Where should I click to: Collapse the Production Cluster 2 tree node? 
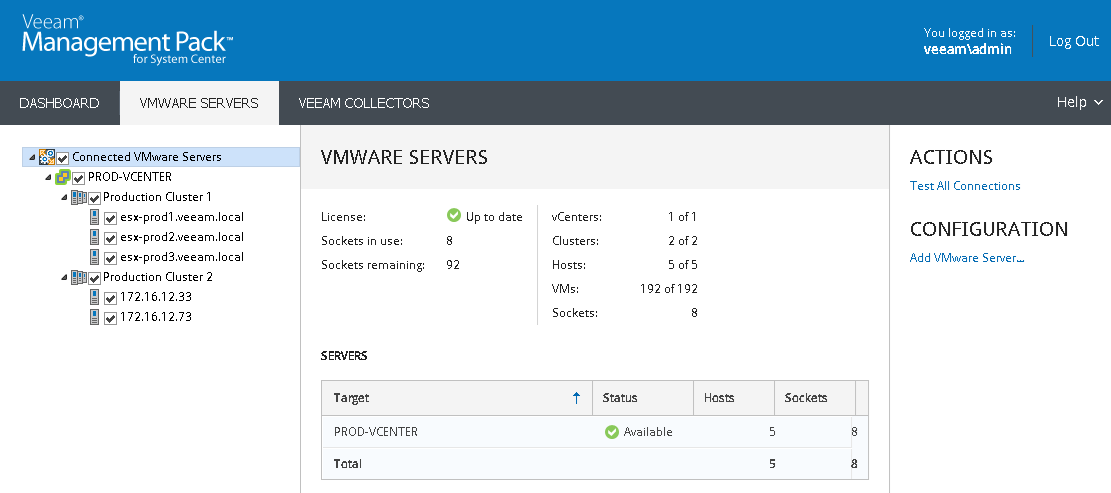(65, 277)
